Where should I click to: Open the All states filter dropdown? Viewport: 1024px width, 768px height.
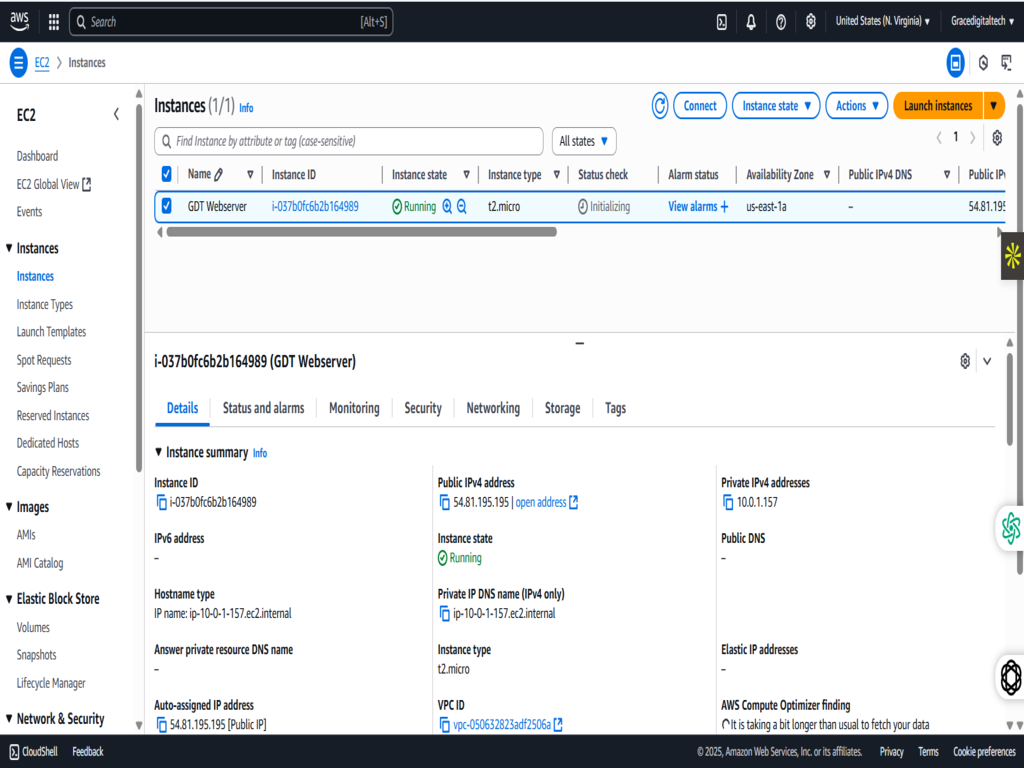click(x=584, y=141)
